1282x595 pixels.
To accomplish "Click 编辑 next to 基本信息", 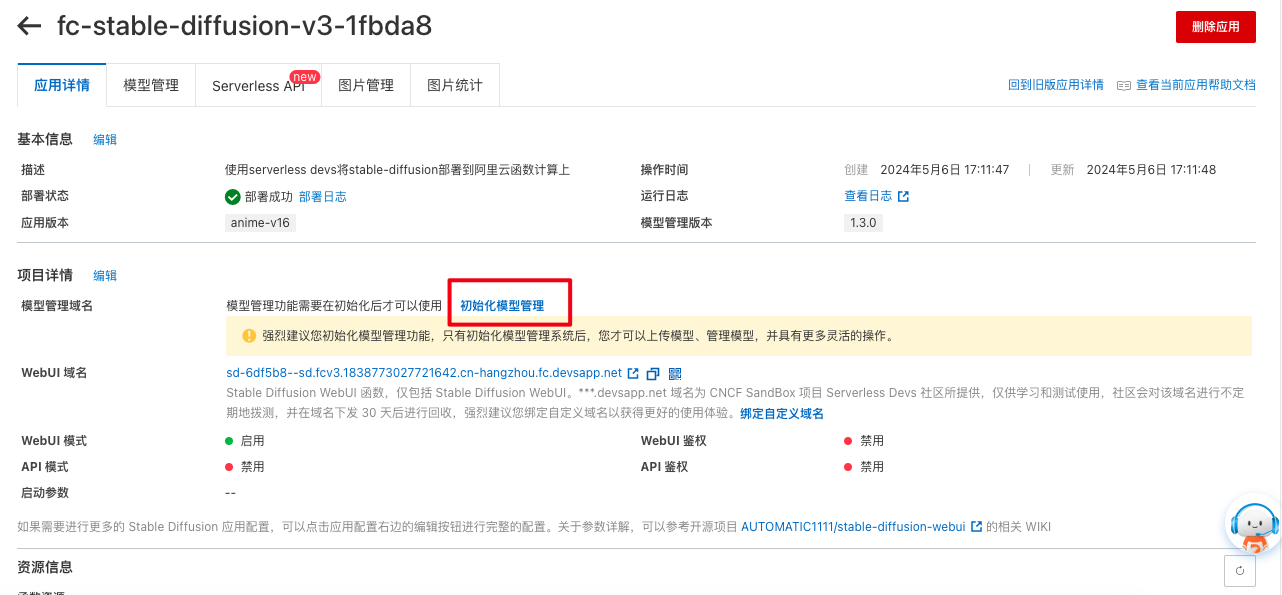I will pos(105,139).
